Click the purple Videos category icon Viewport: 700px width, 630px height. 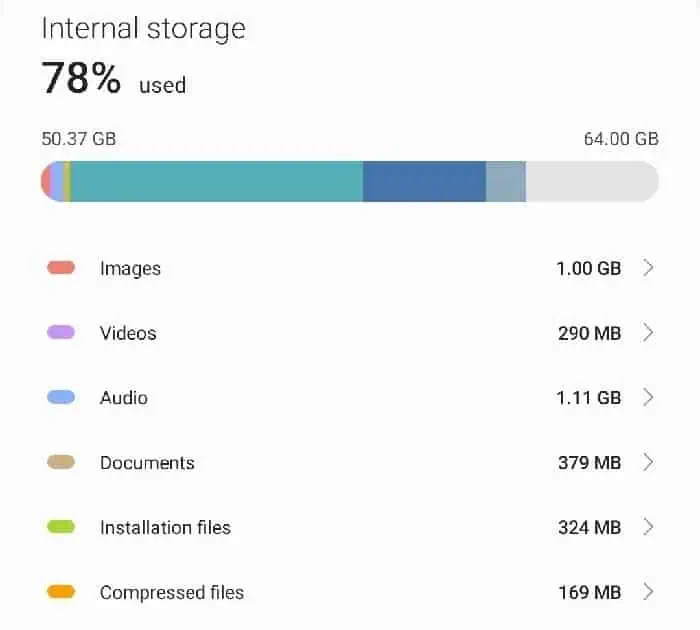61,333
